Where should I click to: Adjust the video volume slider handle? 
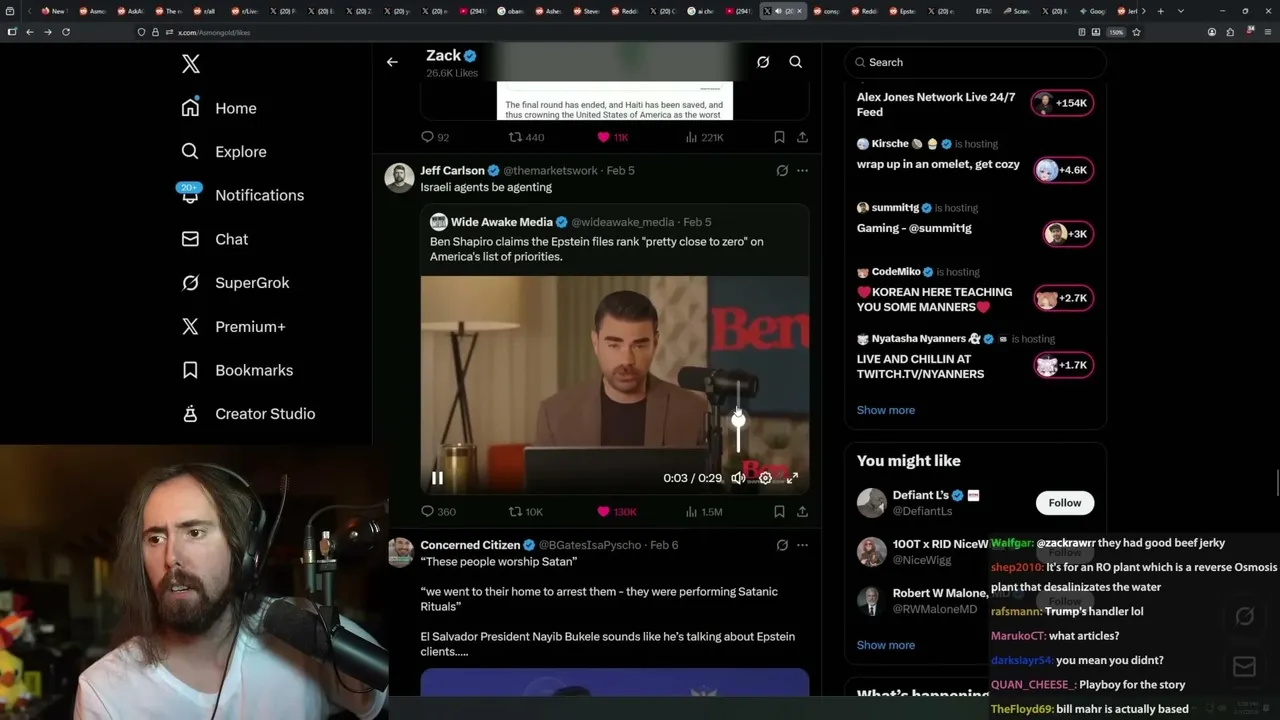[x=738, y=419]
